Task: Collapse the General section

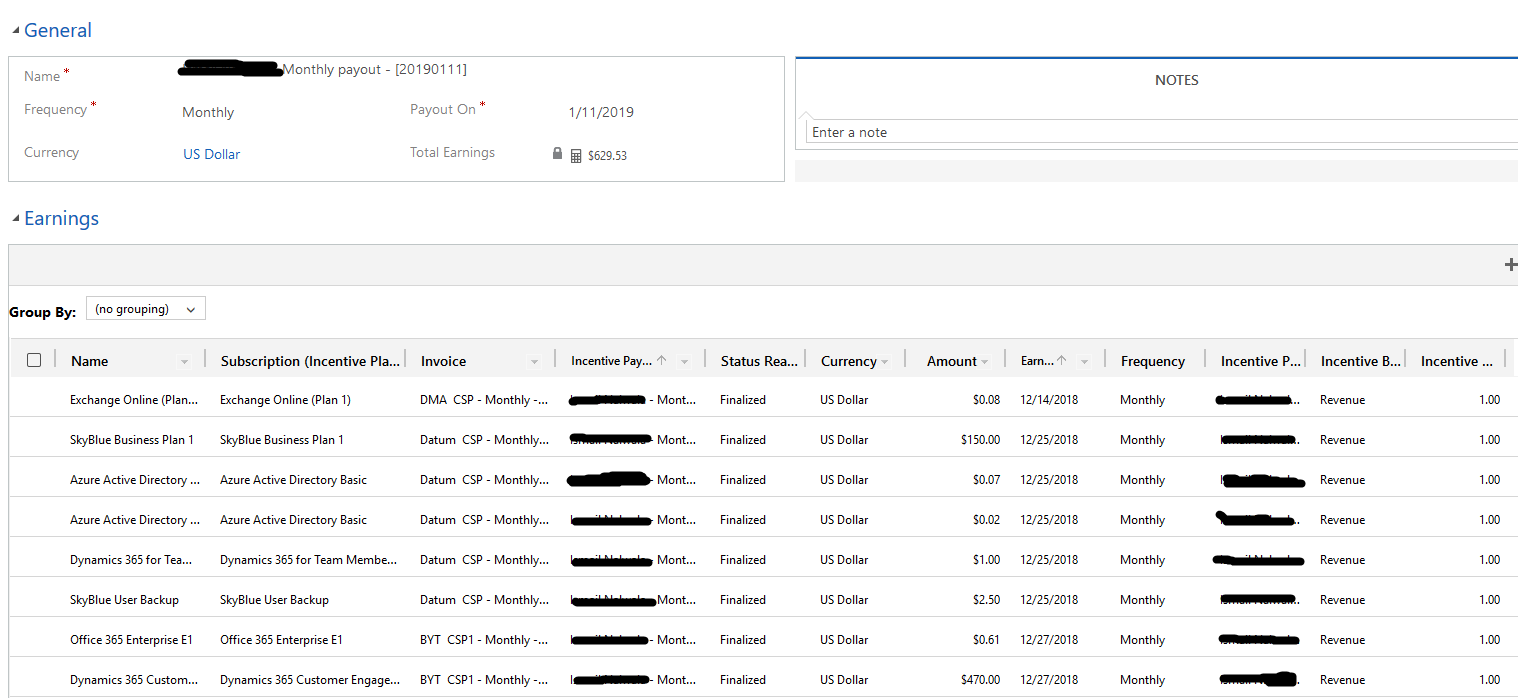Action: coord(15,31)
